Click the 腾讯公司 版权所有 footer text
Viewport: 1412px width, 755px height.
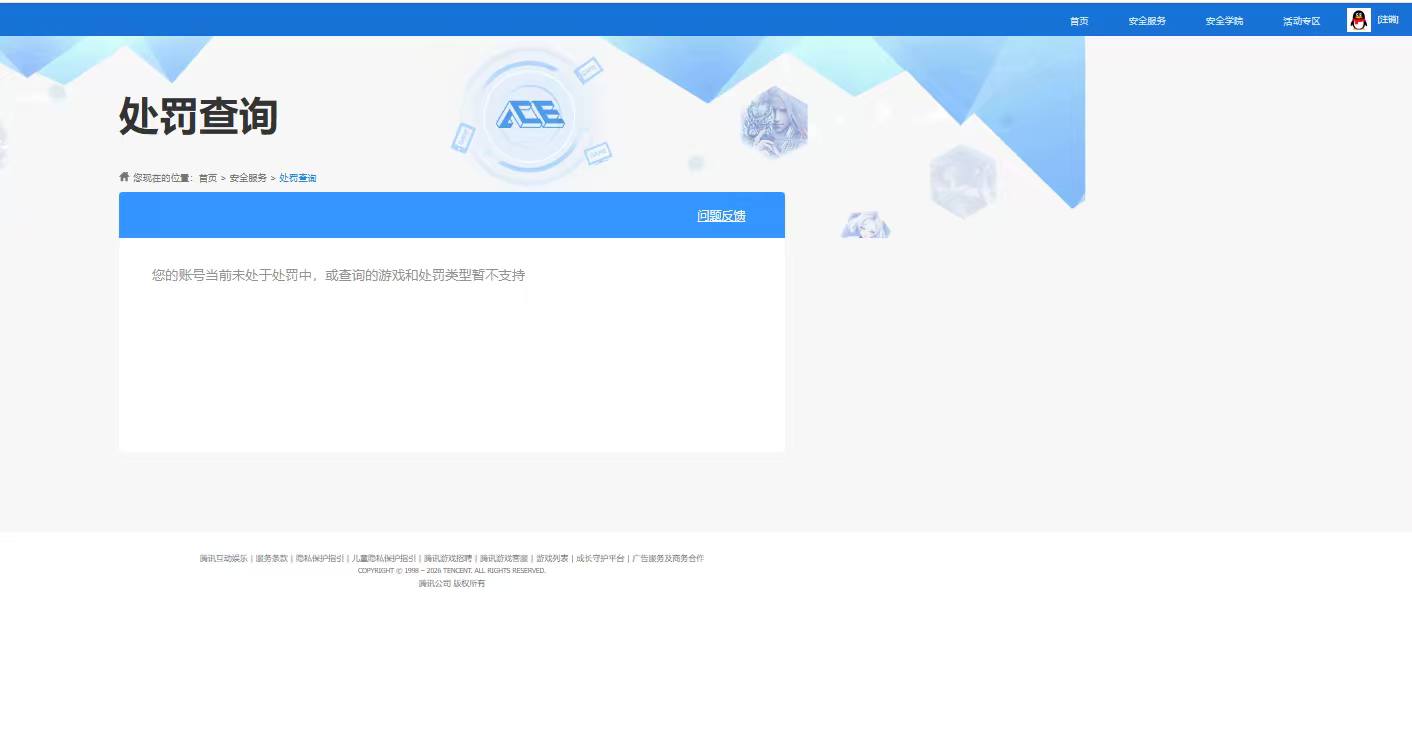point(452,583)
